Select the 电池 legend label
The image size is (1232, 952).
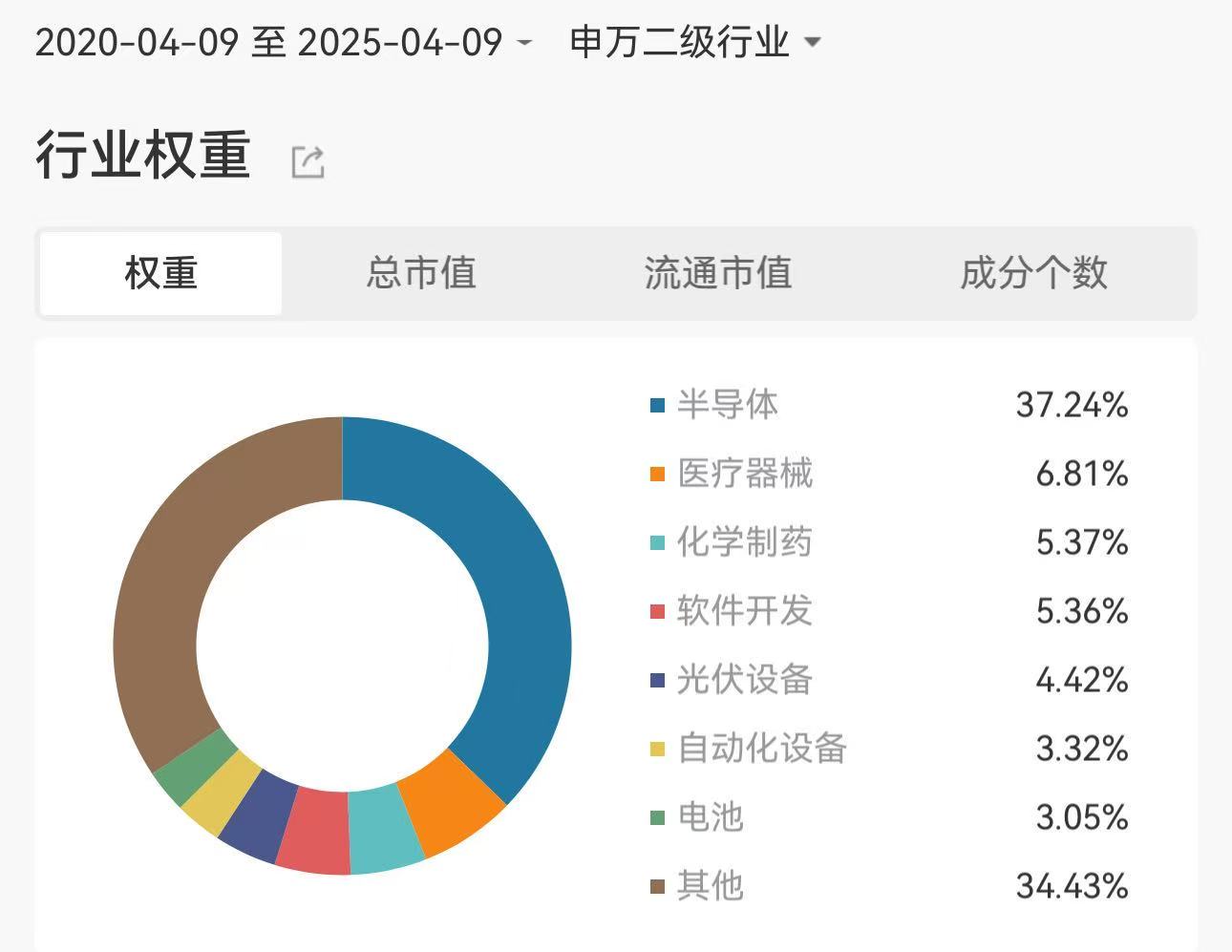(x=711, y=817)
